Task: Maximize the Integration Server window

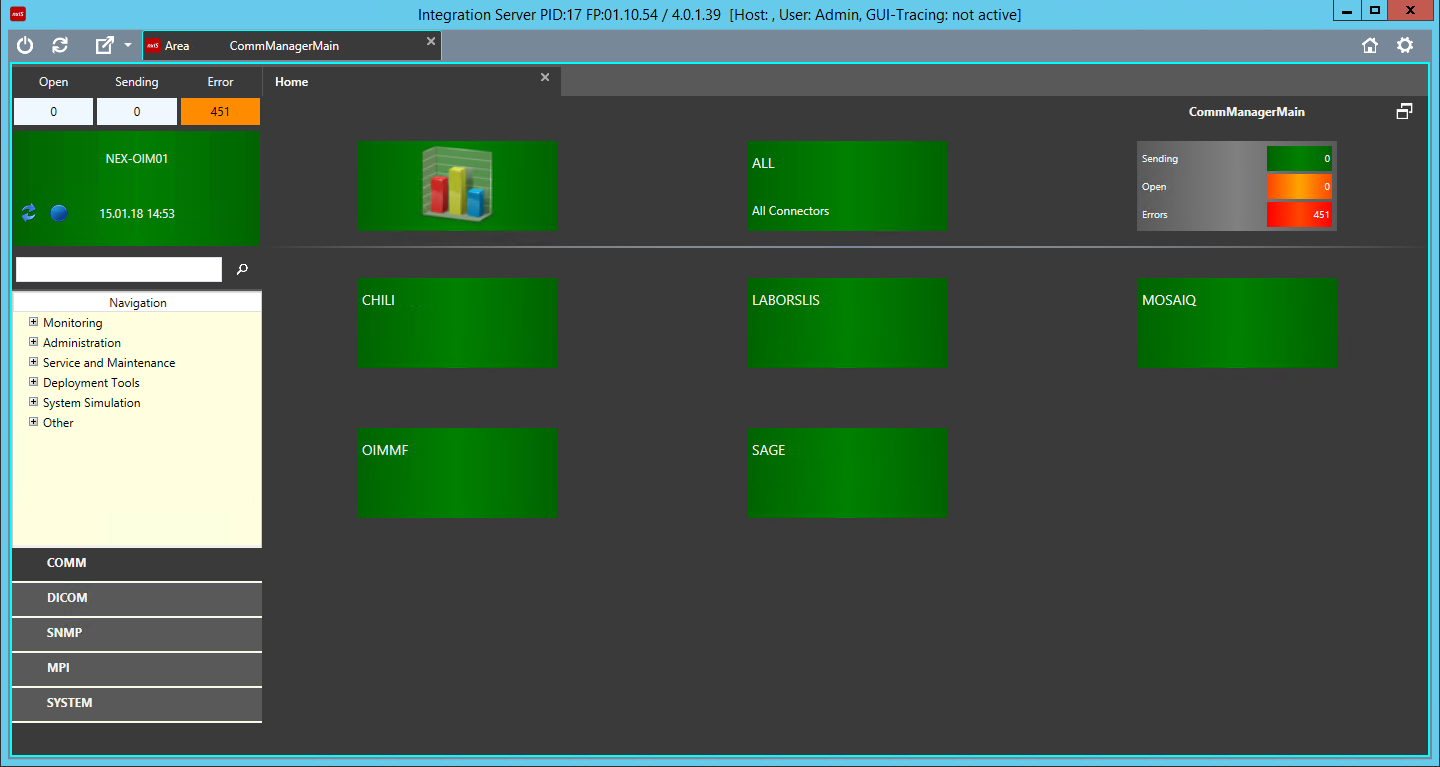Action: (x=1375, y=10)
